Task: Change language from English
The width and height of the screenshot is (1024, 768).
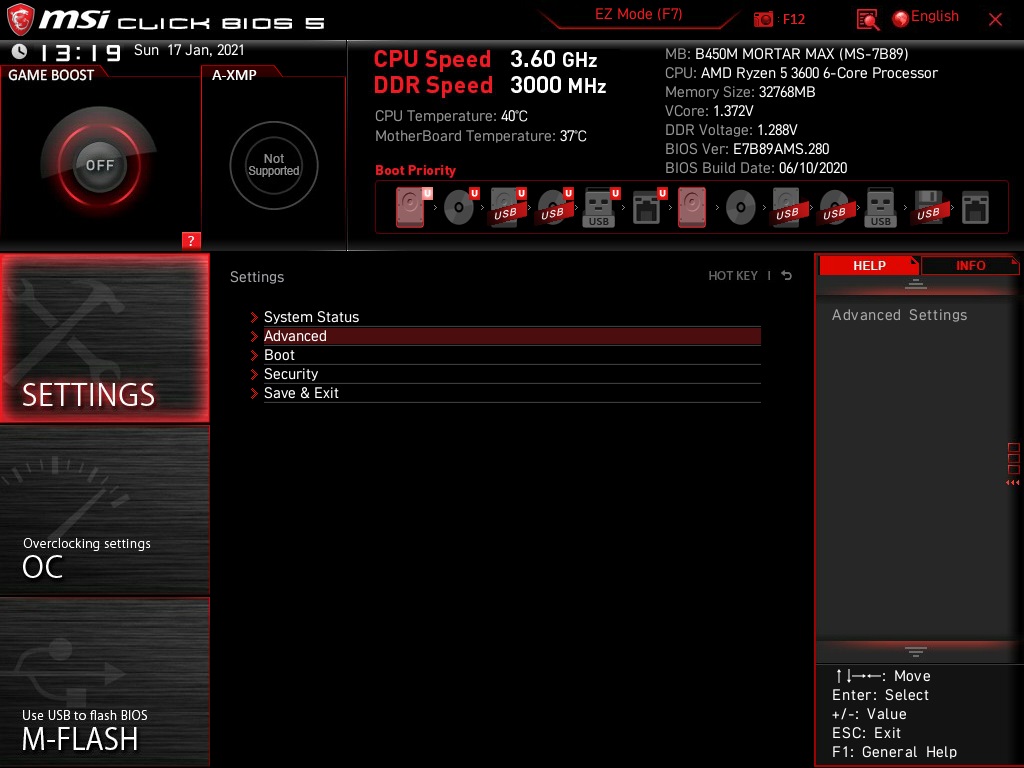Action: pos(935,16)
